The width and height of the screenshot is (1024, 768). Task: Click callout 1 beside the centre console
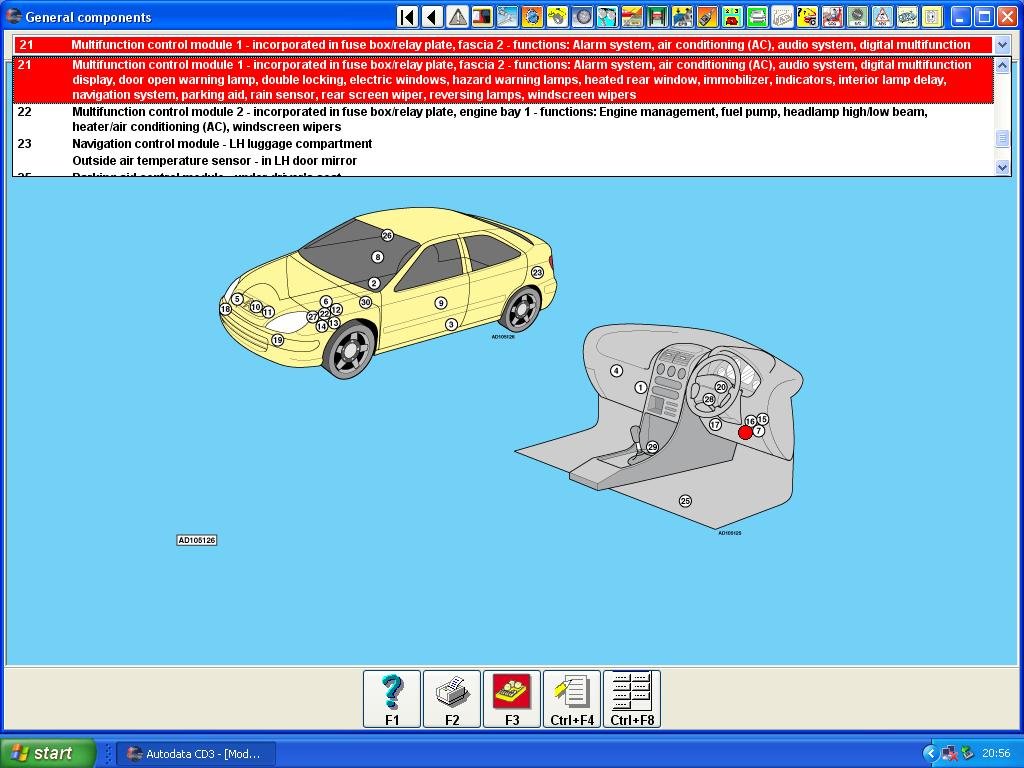coord(640,388)
